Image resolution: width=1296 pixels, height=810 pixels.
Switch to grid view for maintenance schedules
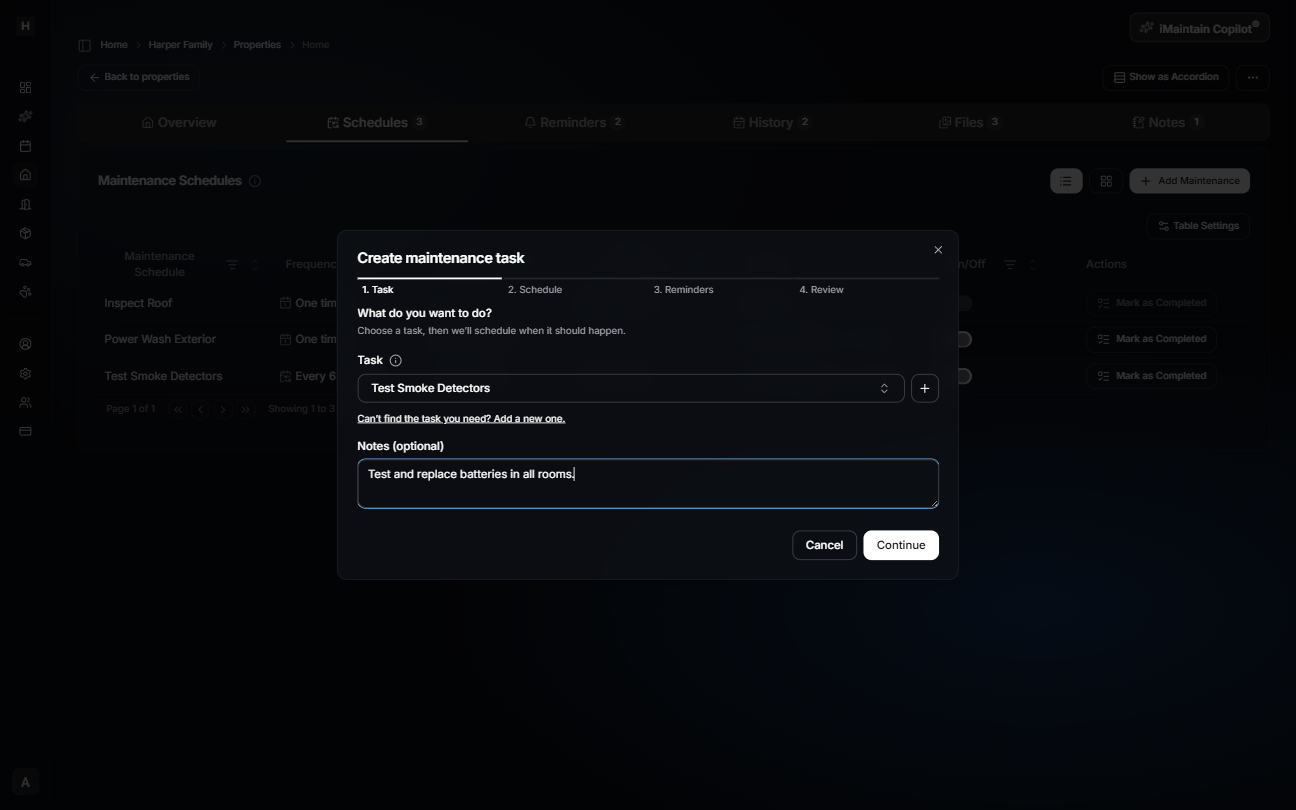point(1106,181)
